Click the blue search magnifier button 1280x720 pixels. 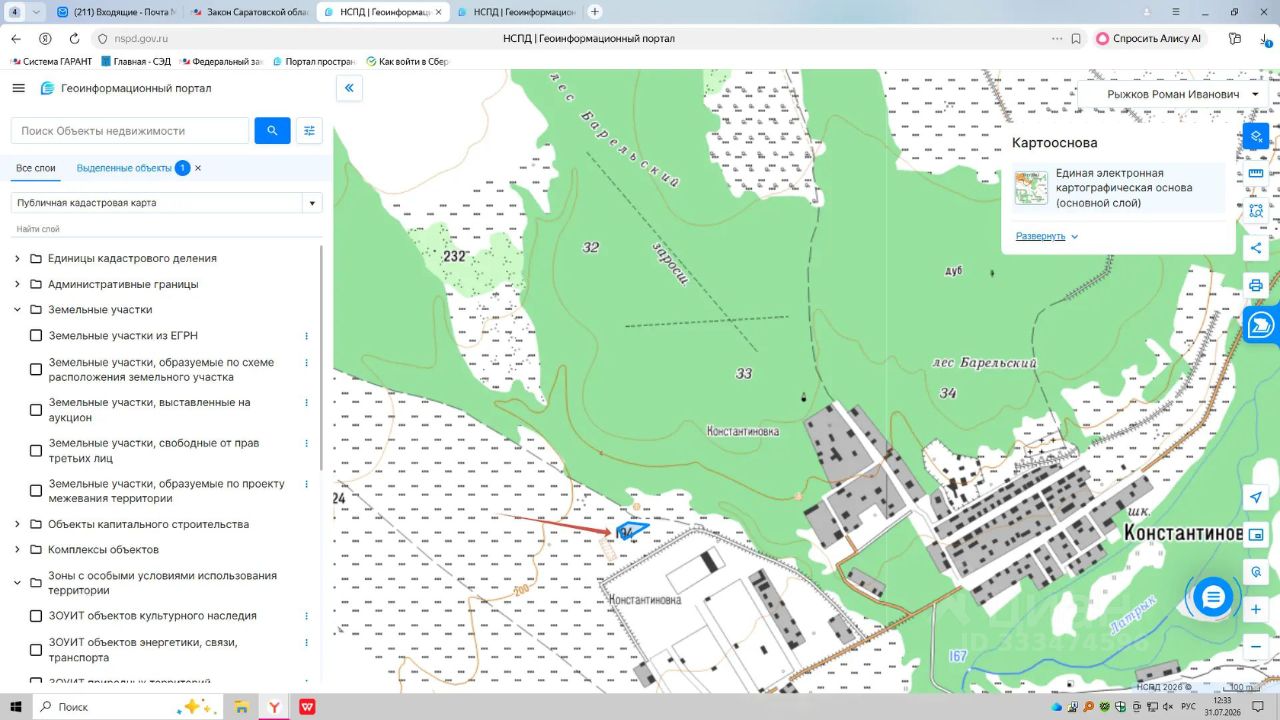[x=272, y=131]
